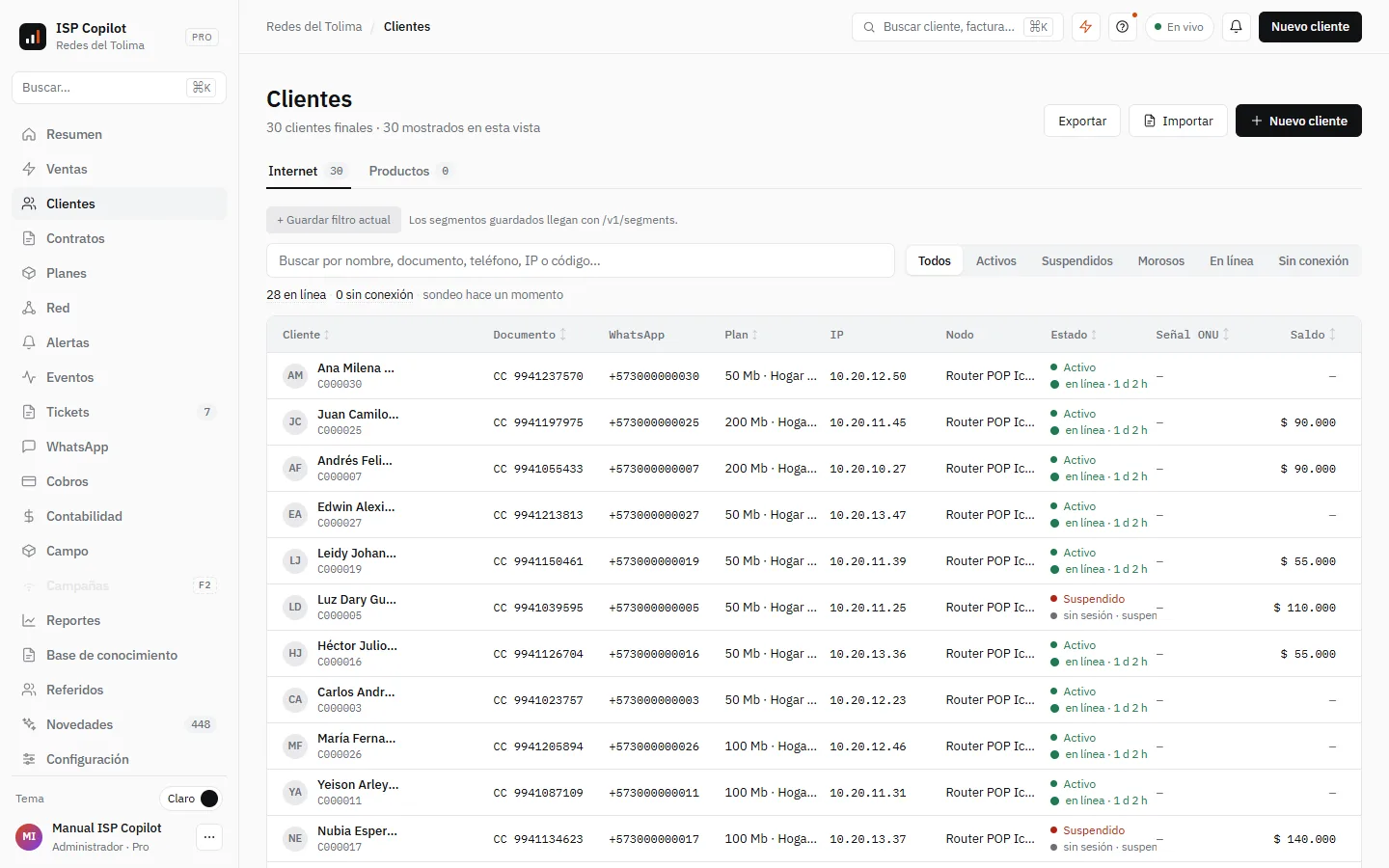Image resolution: width=1389 pixels, height=868 pixels.
Task: Click the top bar Nuevo cliente button
Action: coord(1310,27)
